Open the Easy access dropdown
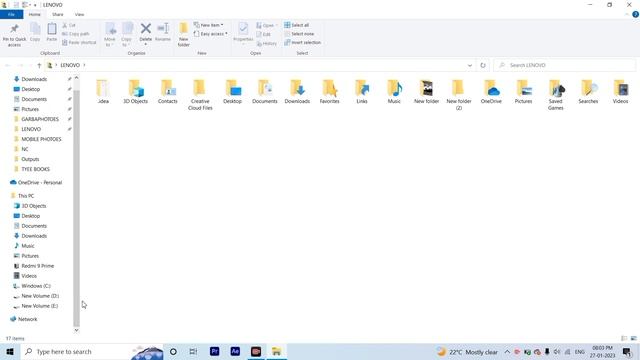Screen dimensions: 640x360 (211, 34)
